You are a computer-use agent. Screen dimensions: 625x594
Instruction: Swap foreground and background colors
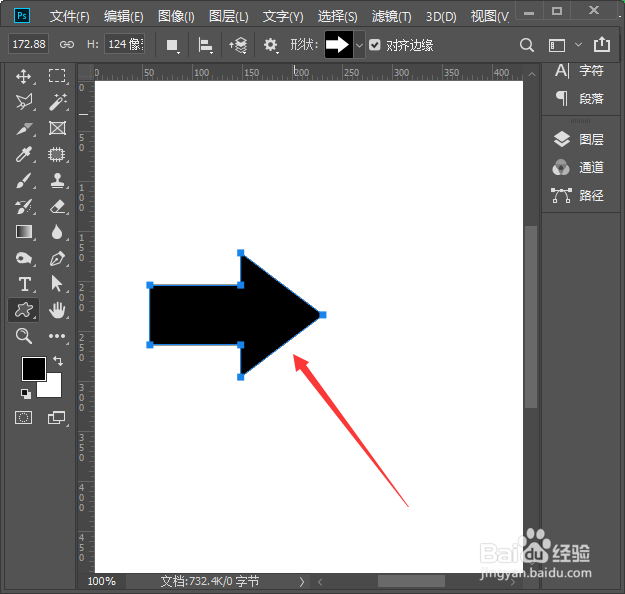[x=58, y=361]
